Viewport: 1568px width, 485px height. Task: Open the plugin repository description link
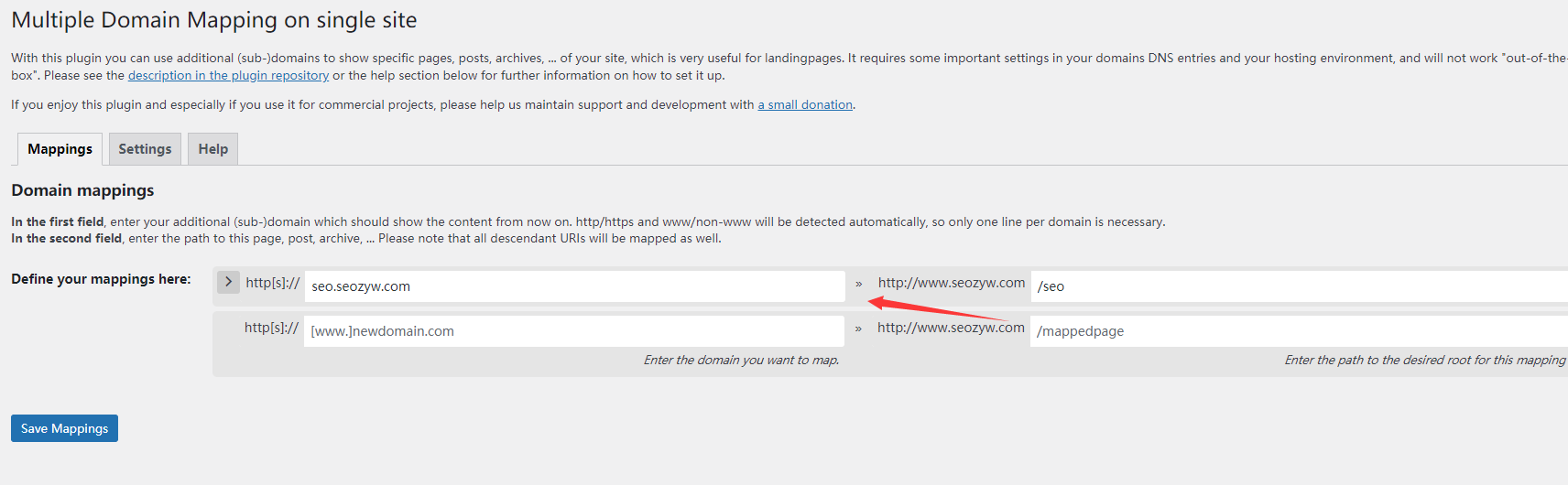click(x=228, y=76)
